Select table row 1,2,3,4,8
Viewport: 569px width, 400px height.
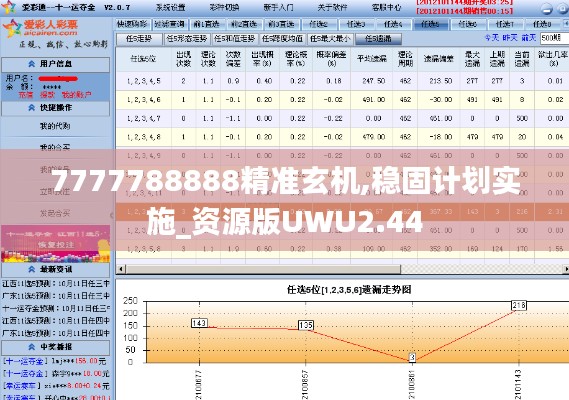click(342, 137)
